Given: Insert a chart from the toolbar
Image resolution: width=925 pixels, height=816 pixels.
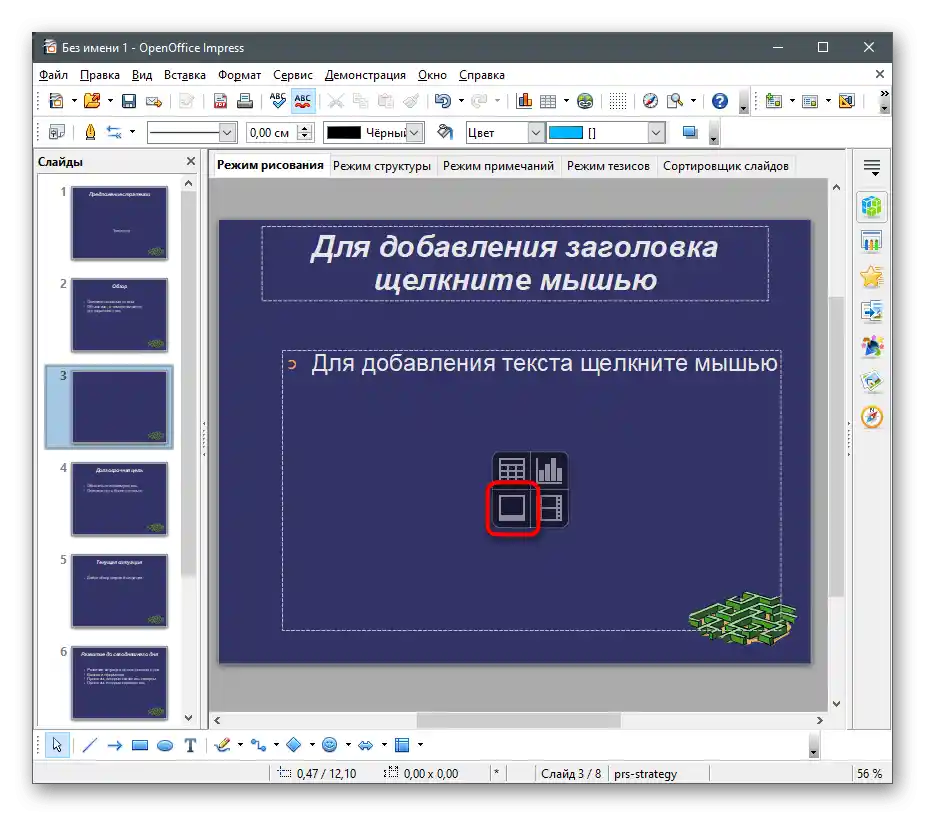Looking at the screenshot, I should click(x=524, y=101).
